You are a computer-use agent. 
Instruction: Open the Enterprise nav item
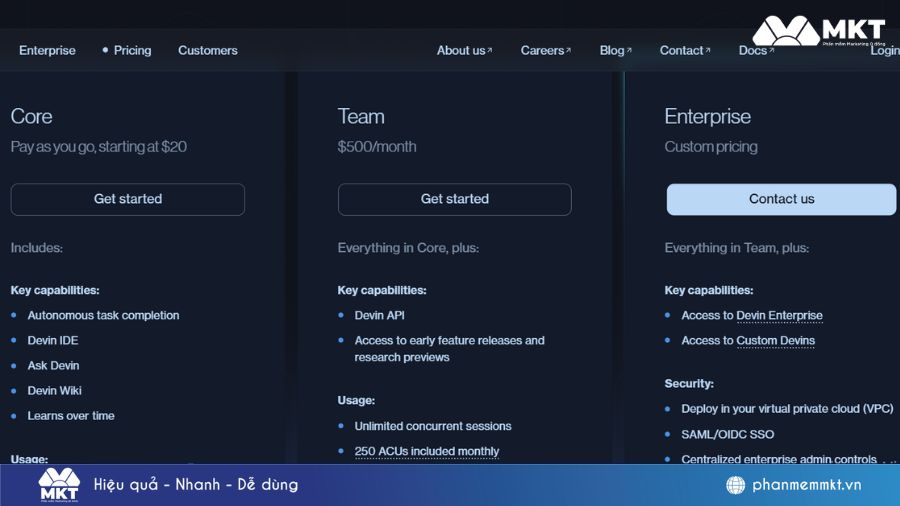[x=47, y=50]
